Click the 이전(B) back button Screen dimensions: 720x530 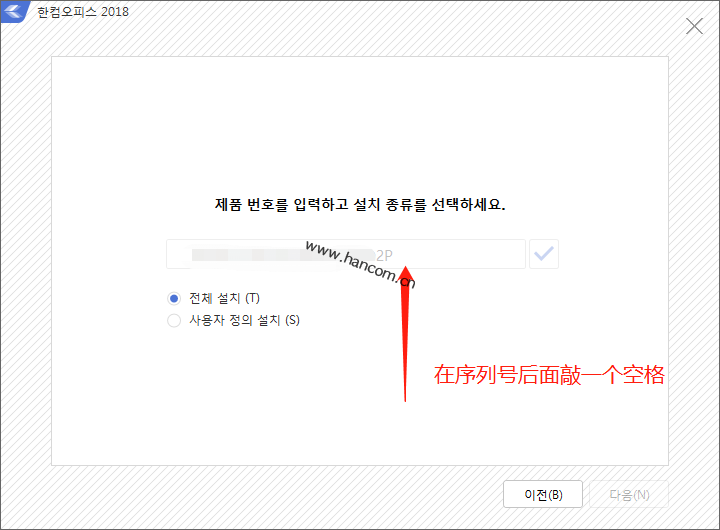tap(543, 494)
